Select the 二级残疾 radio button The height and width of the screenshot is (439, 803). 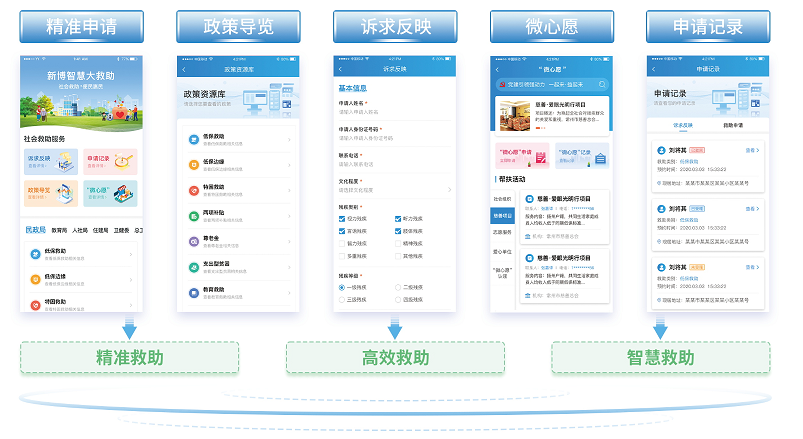398,287
